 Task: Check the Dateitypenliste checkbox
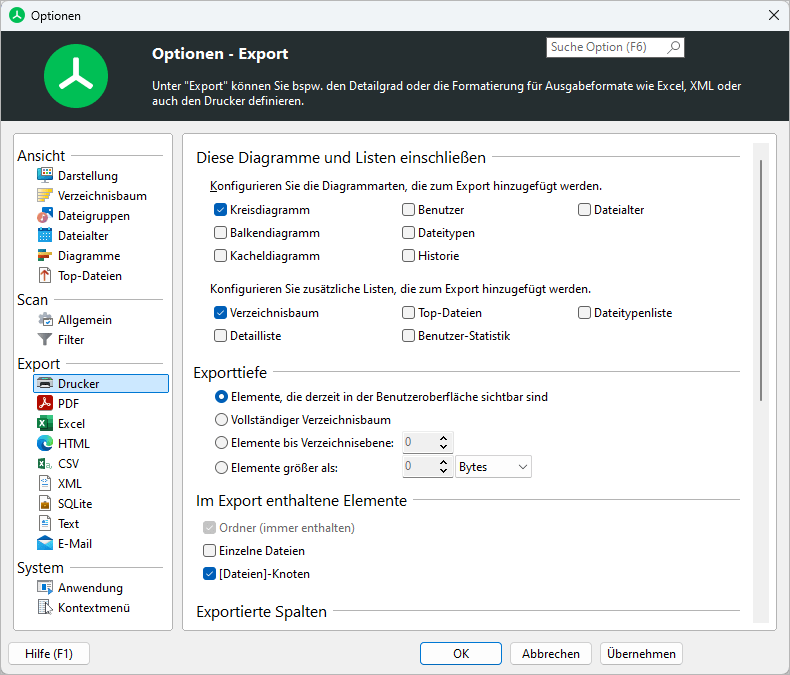584,313
